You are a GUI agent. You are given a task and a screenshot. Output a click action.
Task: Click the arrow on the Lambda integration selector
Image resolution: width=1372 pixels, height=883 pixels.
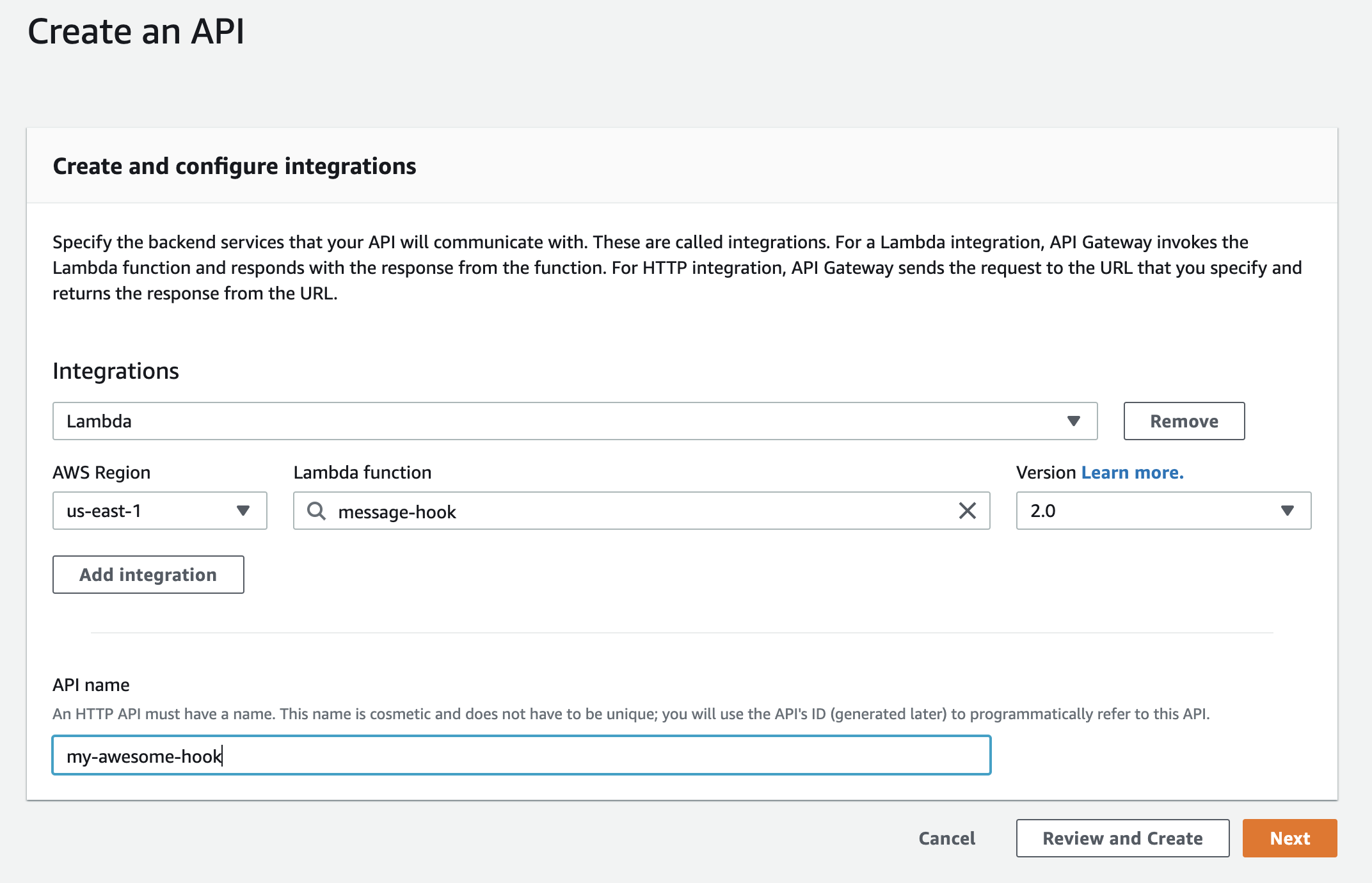click(1073, 421)
